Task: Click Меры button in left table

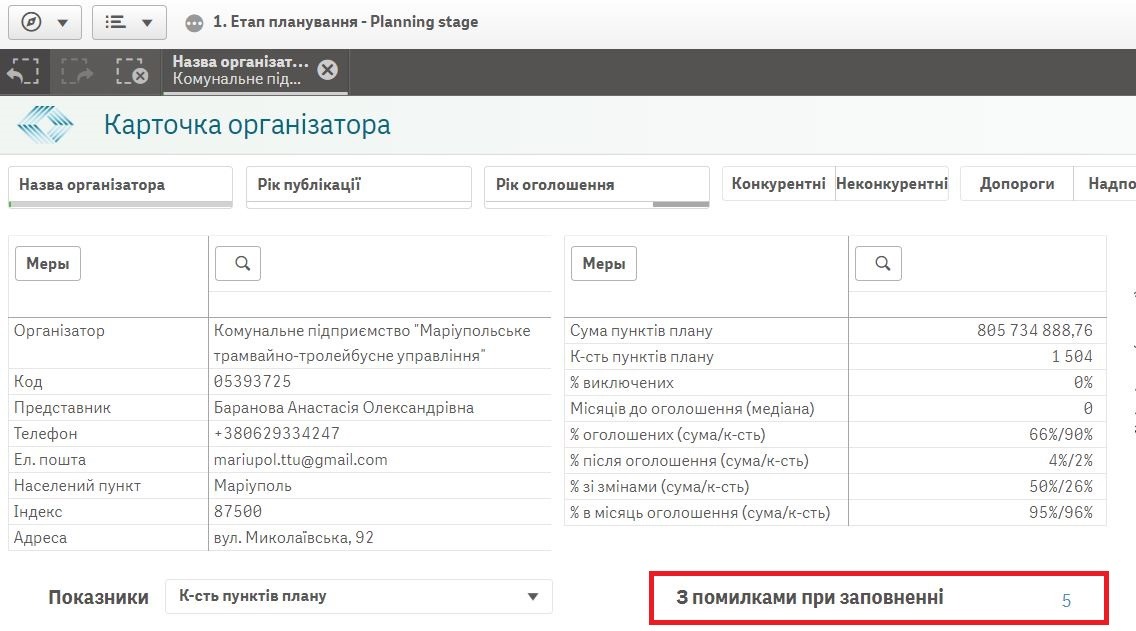Action: point(47,264)
